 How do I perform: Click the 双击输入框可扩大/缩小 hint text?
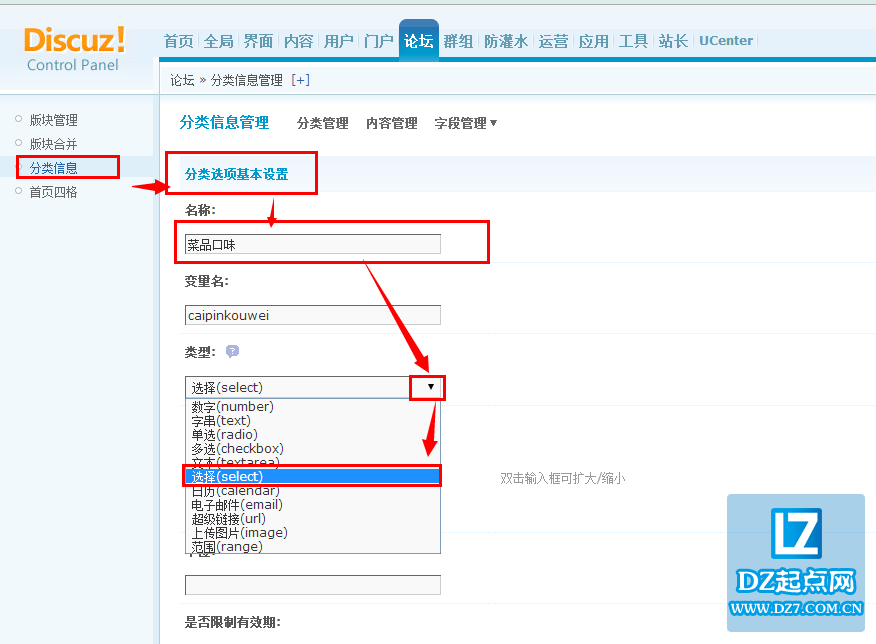click(x=563, y=478)
